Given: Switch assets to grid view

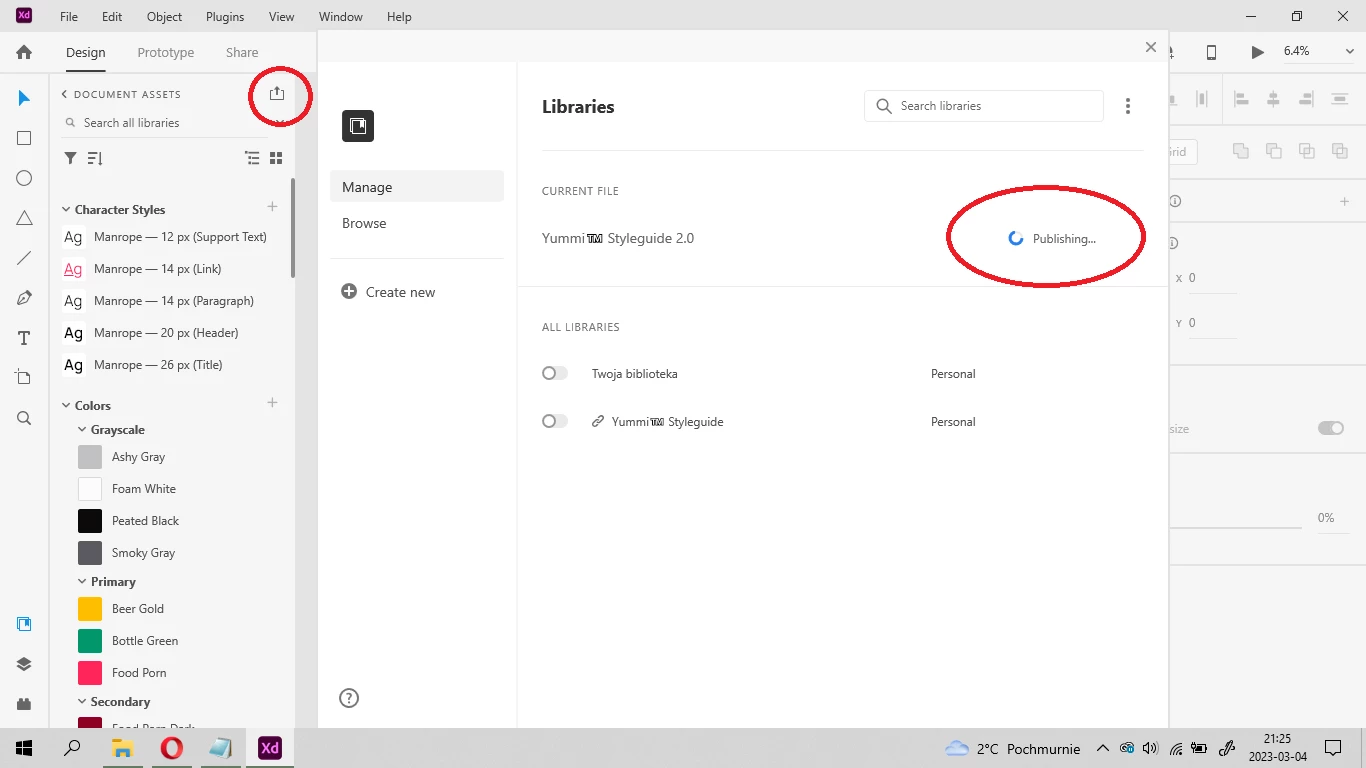Looking at the screenshot, I should pos(276,158).
